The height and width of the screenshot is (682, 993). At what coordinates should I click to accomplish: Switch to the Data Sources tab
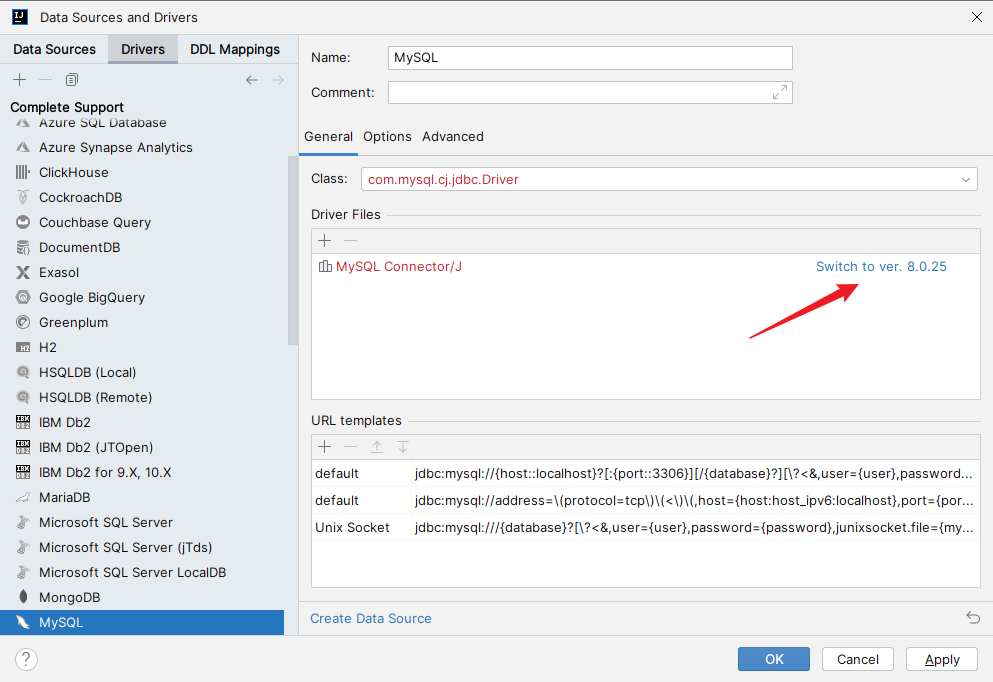[x=54, y=49]
